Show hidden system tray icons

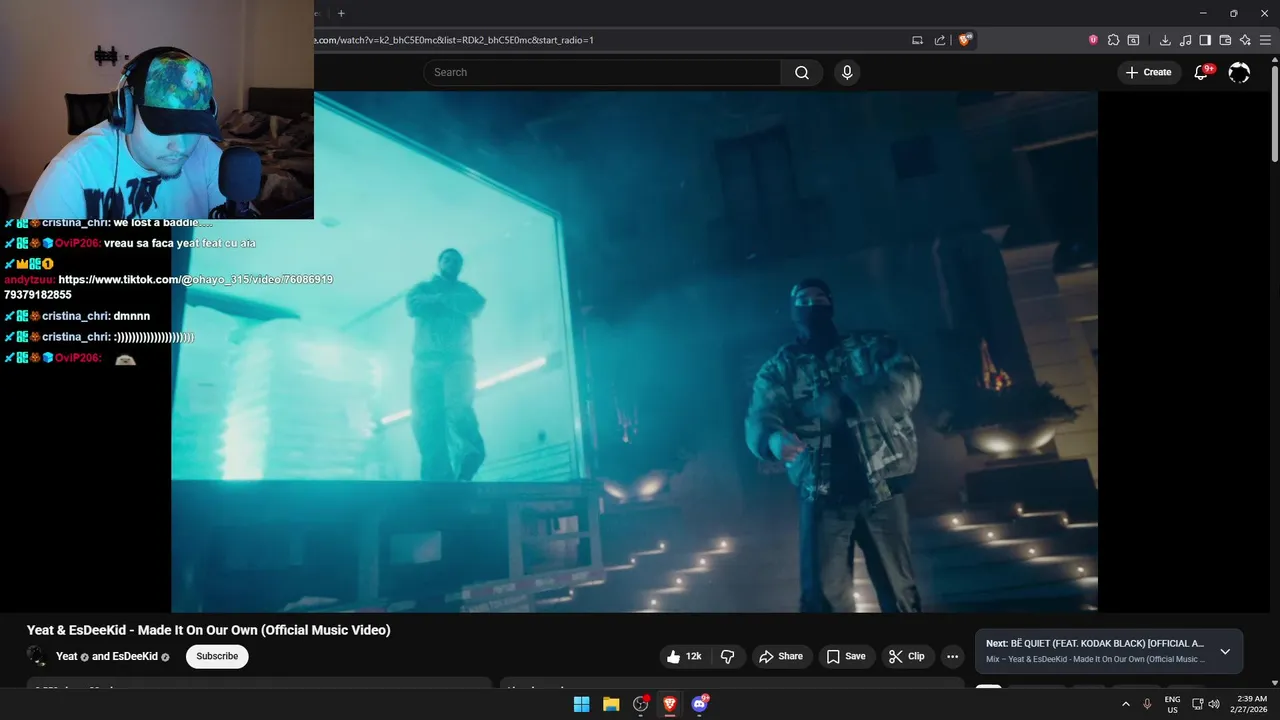coord(1126,704)
